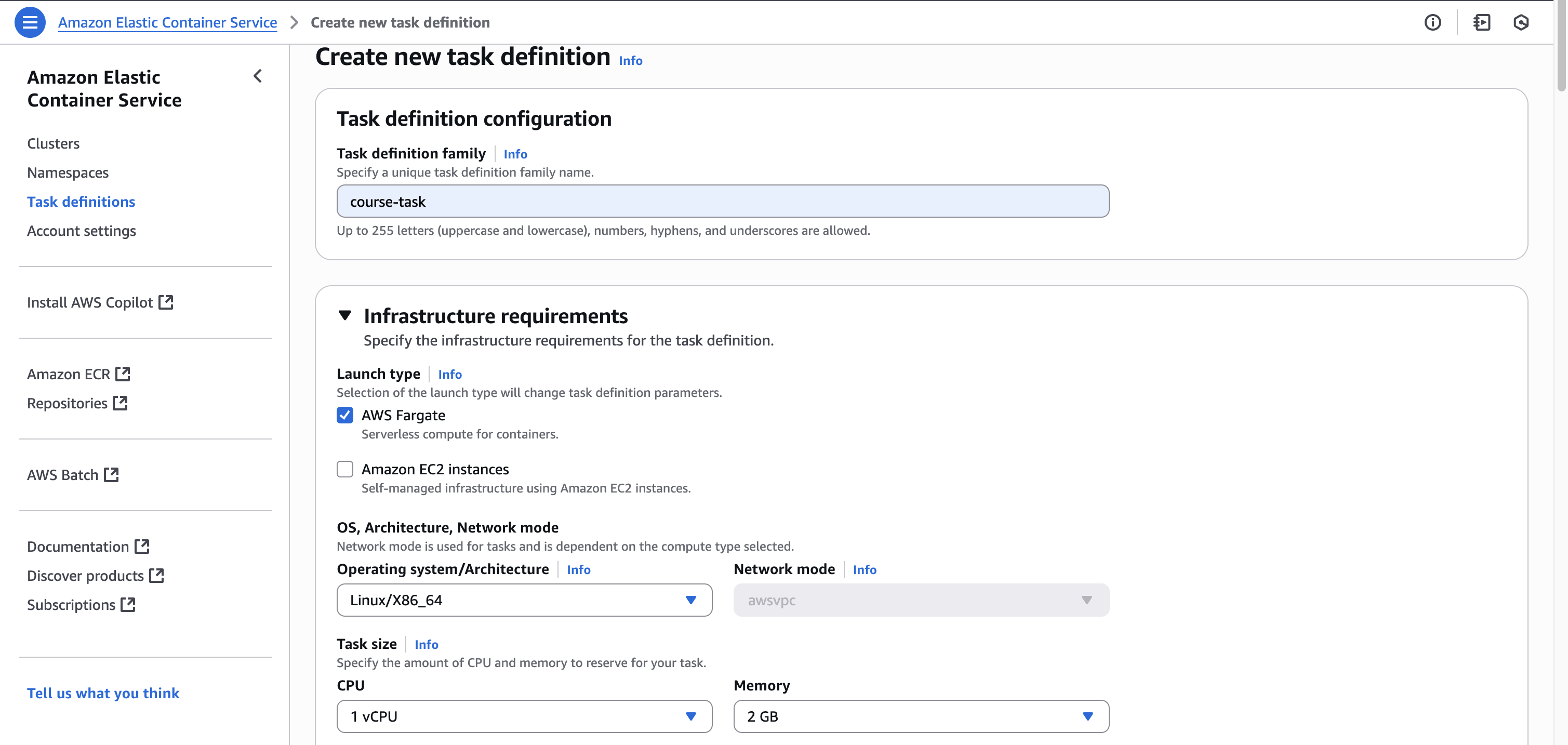Uncheck the AWS Fargate launch type checkbox
The height and width of the screenshot is (745, 1568).
pyautogui.click(x=344, y=415)
